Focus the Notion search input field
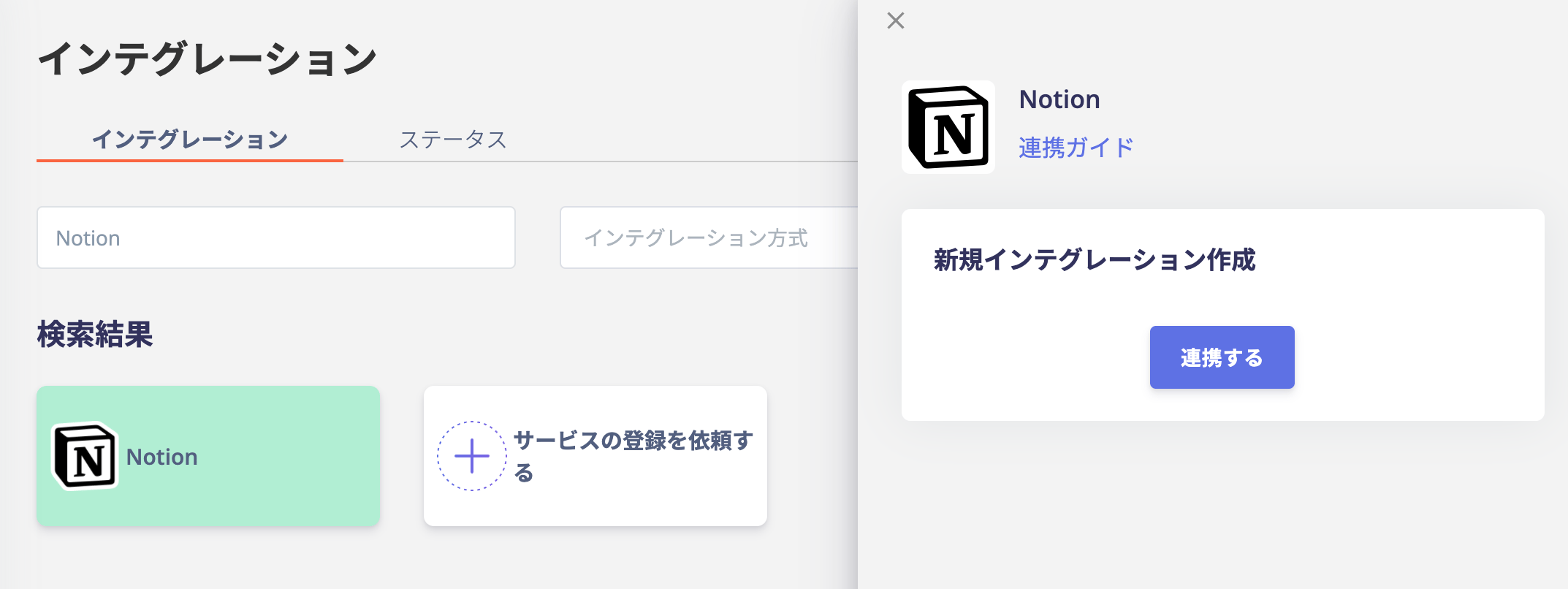Screen dimensions: 1568x589 [x=276, y=237]
